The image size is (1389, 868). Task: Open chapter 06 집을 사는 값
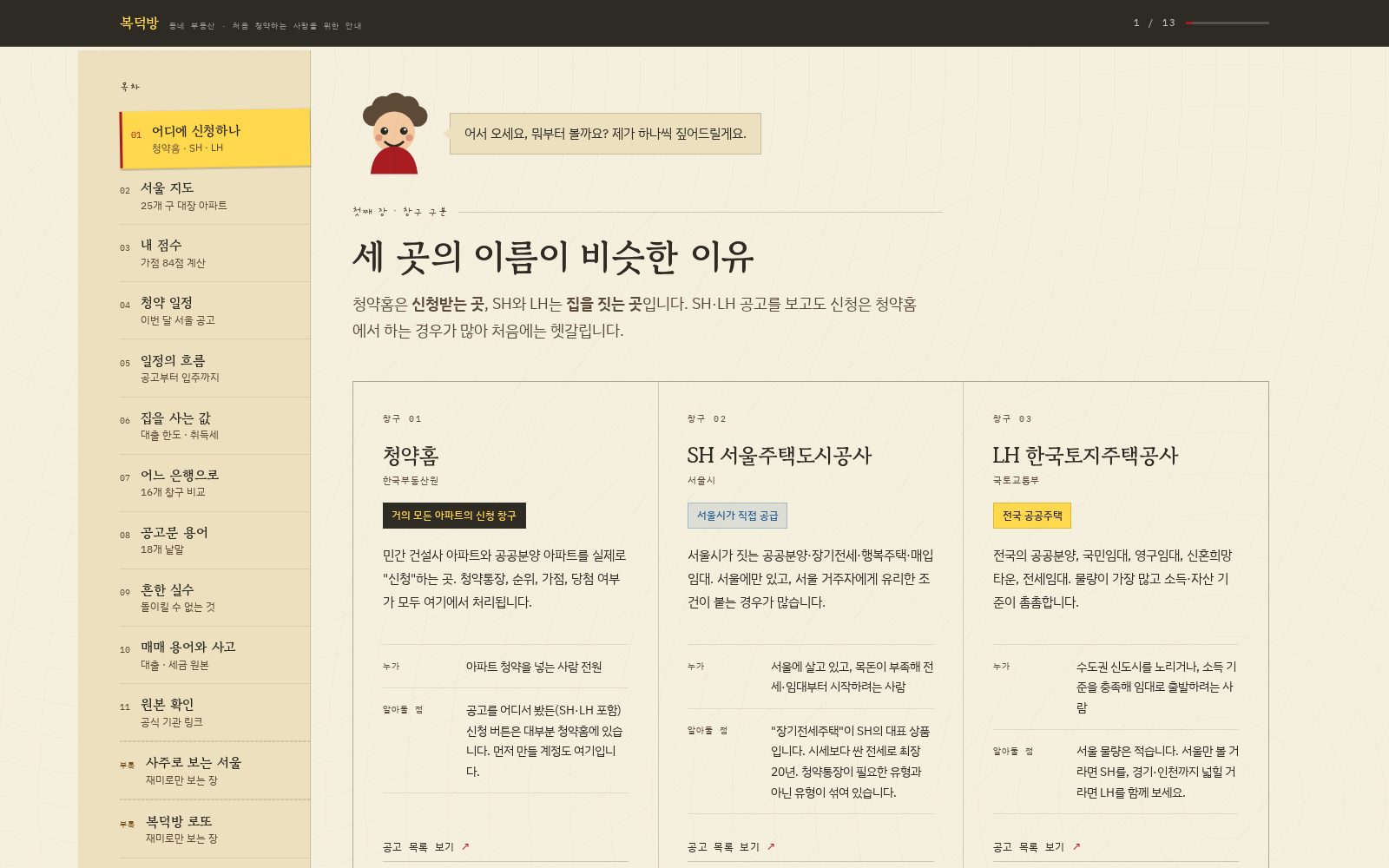coord(214,426)
